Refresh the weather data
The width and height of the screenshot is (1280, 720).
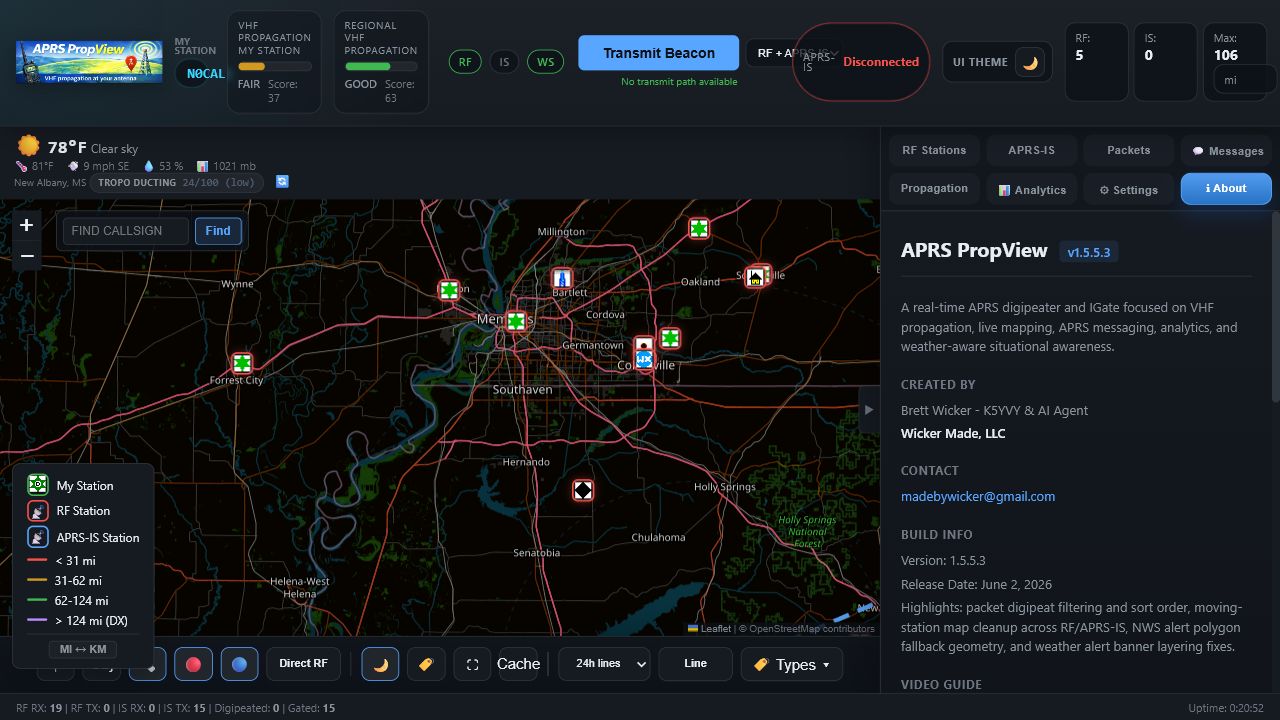point(282,181)
